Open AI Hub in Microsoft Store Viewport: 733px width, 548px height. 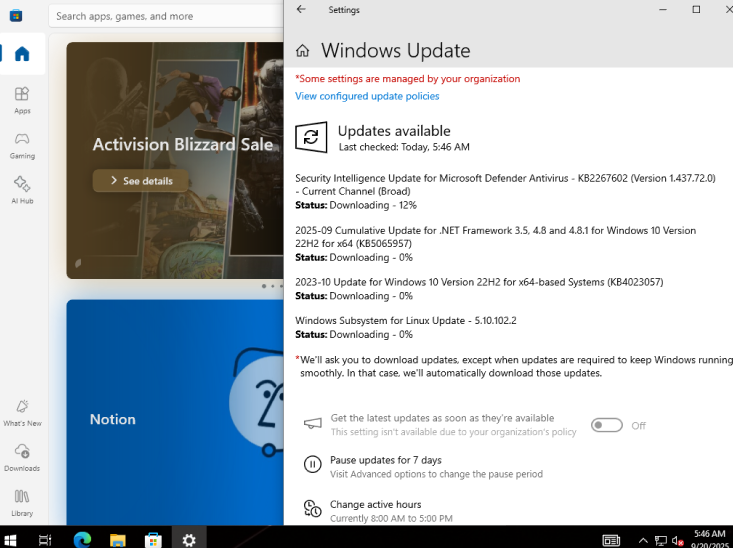22,190
